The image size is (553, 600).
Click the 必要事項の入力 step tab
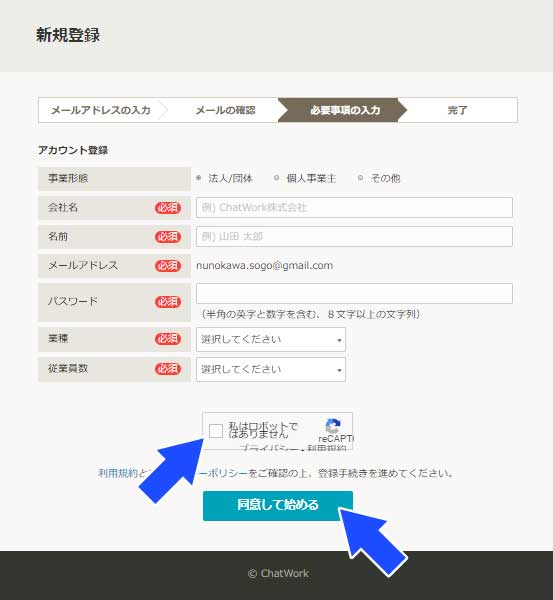[x=342, y=110]
